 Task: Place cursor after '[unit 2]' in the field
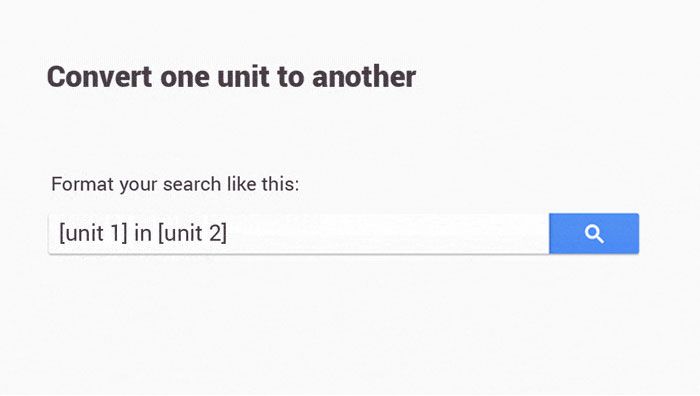[229, 233]
